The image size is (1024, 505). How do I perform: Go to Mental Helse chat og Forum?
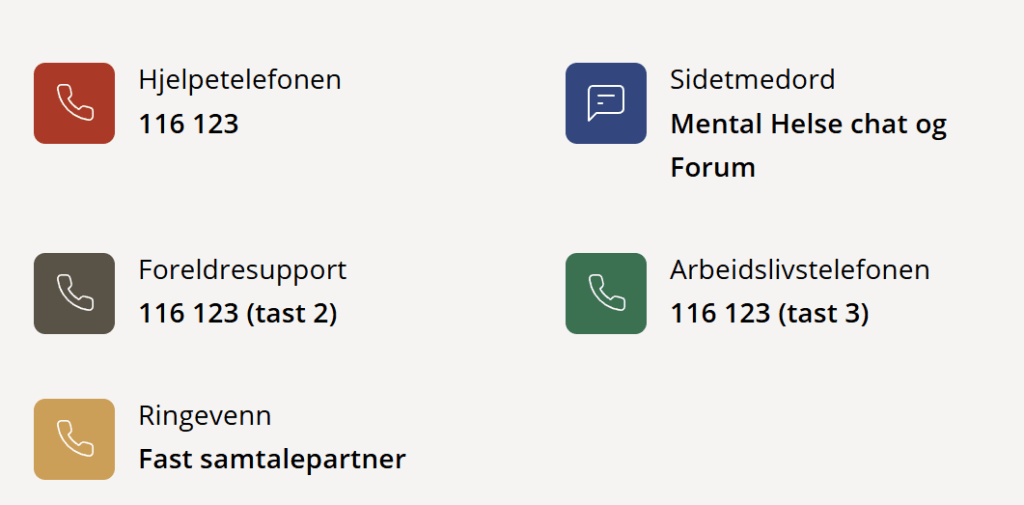pos(808,125)
